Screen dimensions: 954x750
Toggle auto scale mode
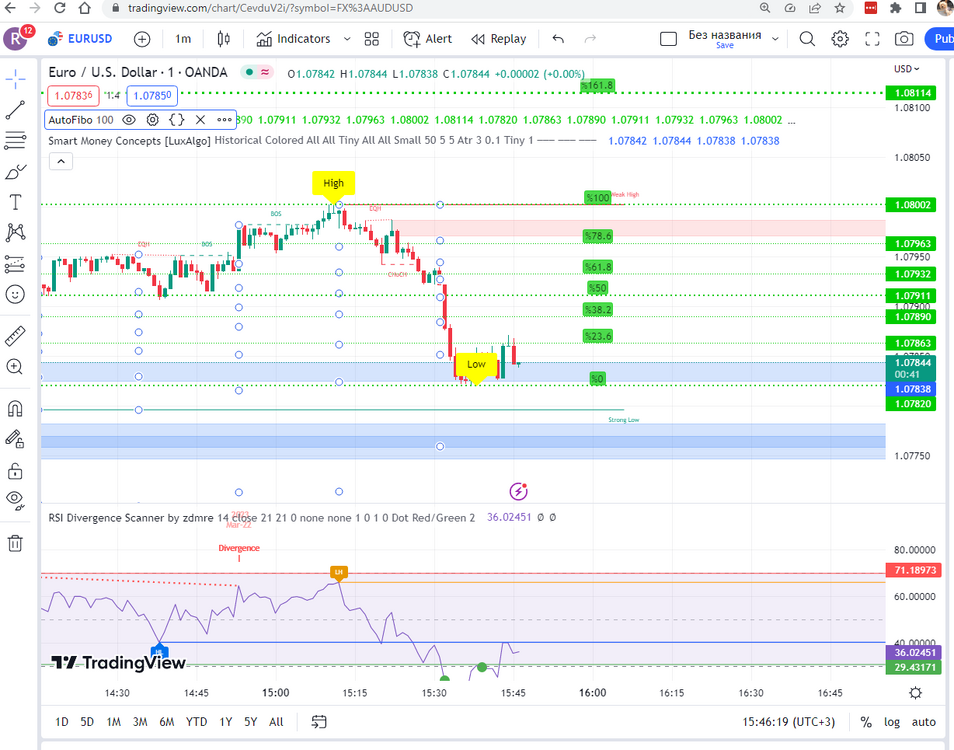(x=924, y=722)
